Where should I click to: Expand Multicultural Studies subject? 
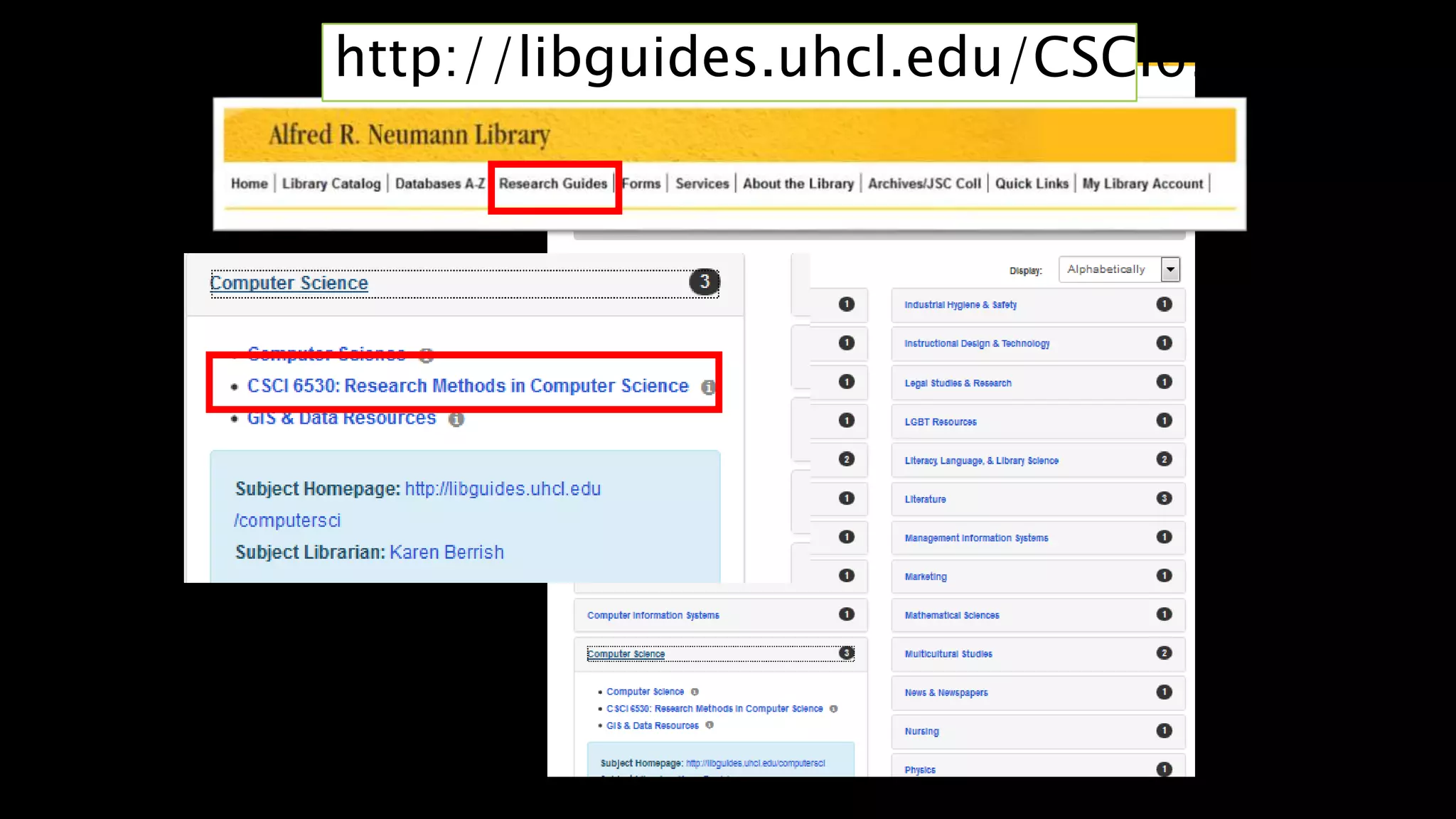[x=1038, y=654]
